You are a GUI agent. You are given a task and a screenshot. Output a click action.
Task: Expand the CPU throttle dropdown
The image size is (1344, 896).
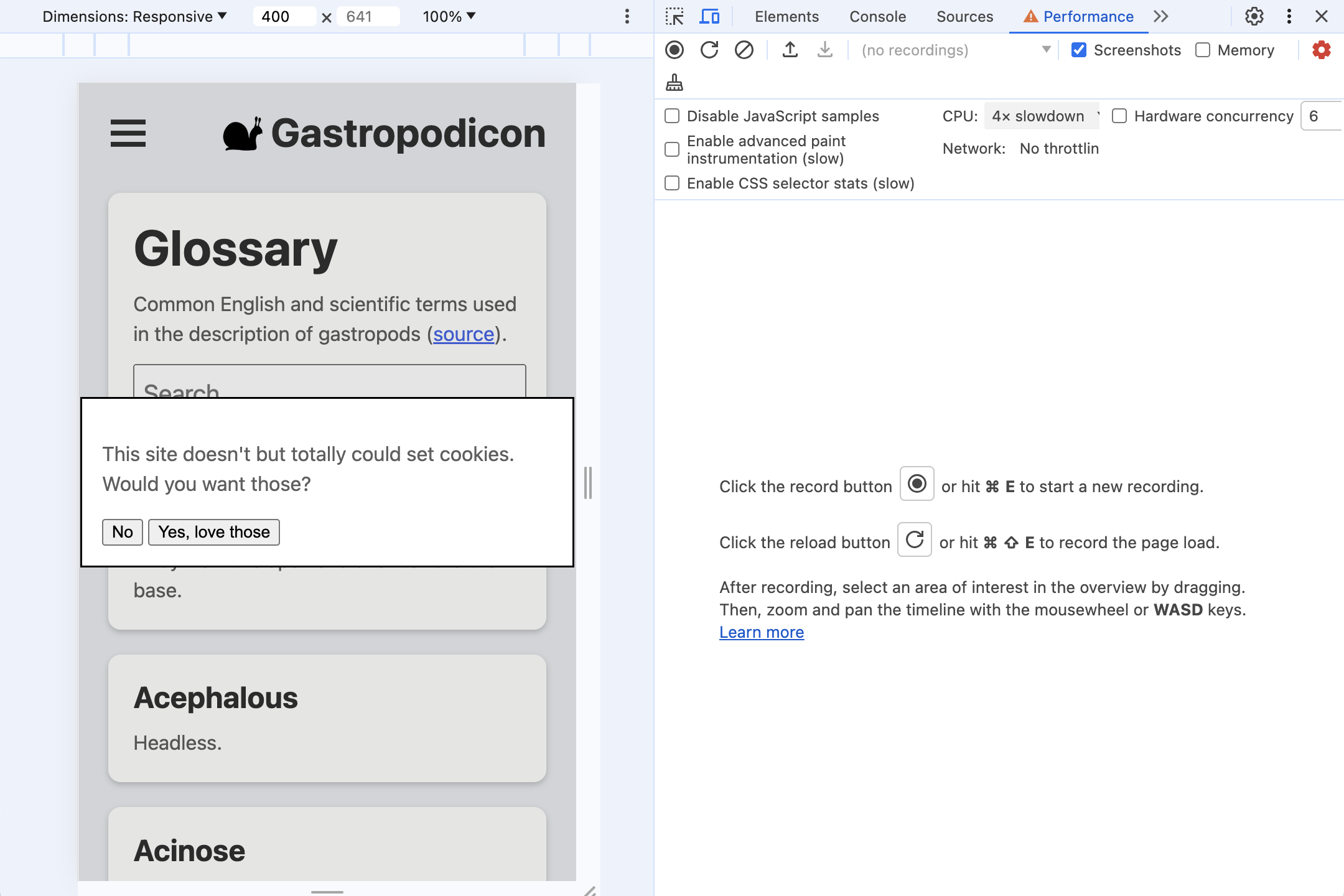coord(1041,115)
